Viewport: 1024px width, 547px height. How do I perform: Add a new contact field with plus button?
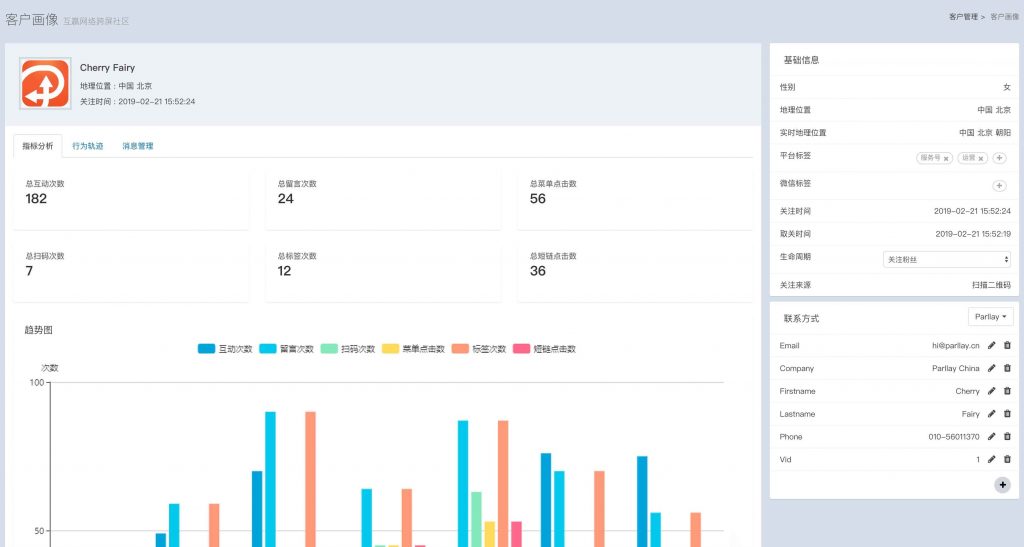pos(1002,485)
